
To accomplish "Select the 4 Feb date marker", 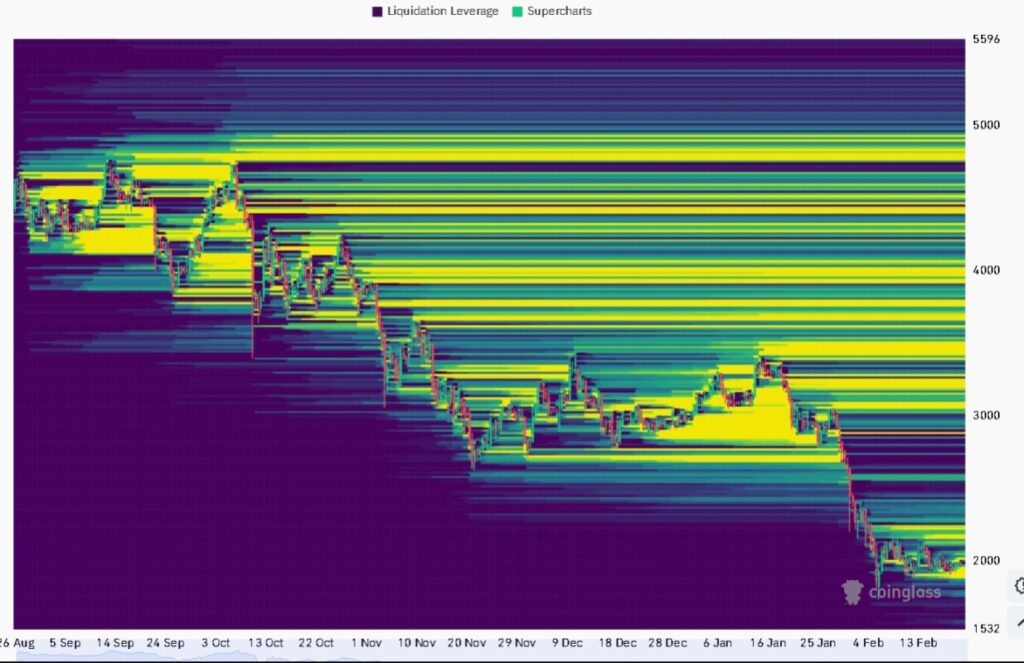I will [868, 643].
